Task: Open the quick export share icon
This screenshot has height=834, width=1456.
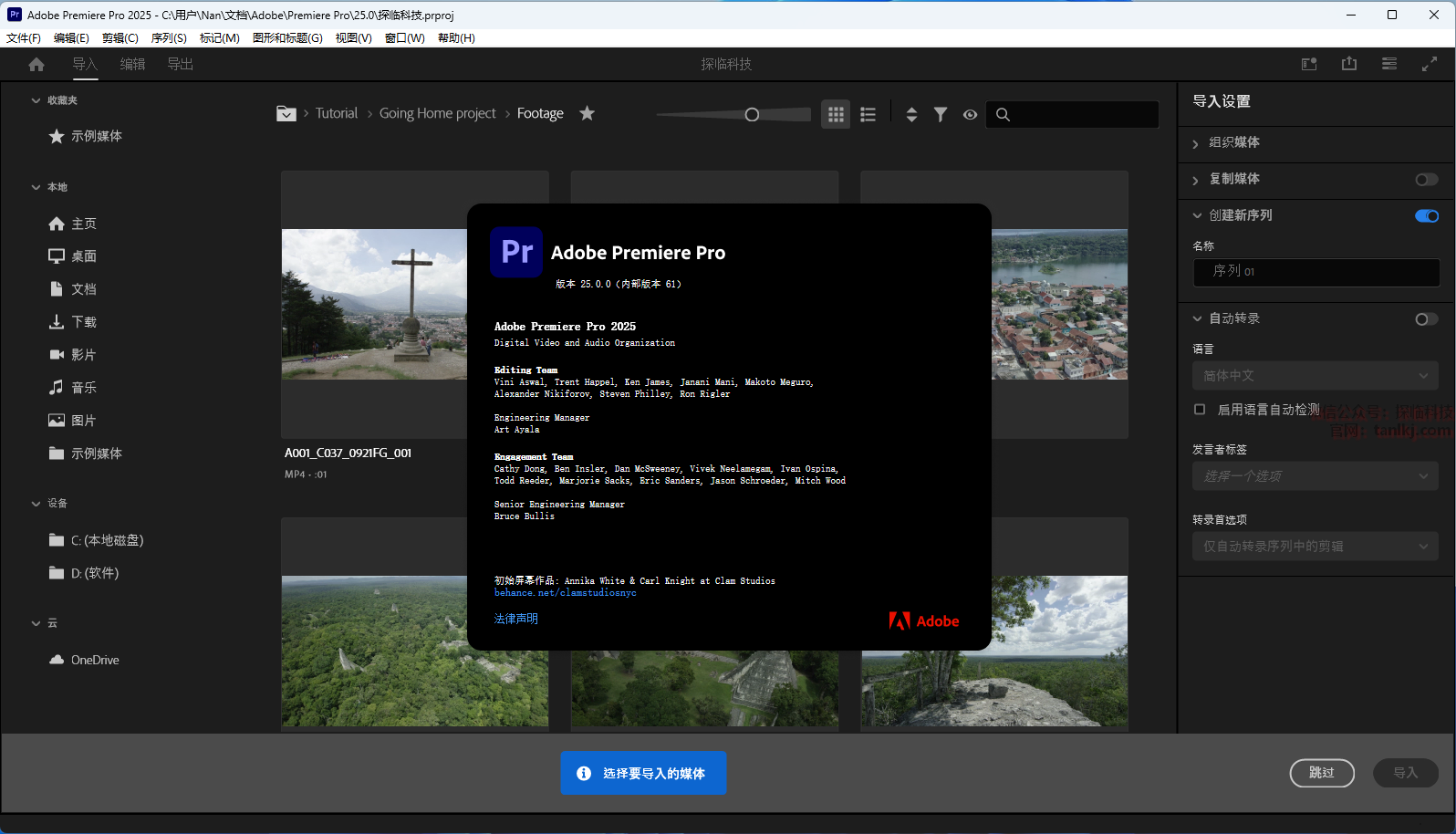Action: tap(1349, 64)
